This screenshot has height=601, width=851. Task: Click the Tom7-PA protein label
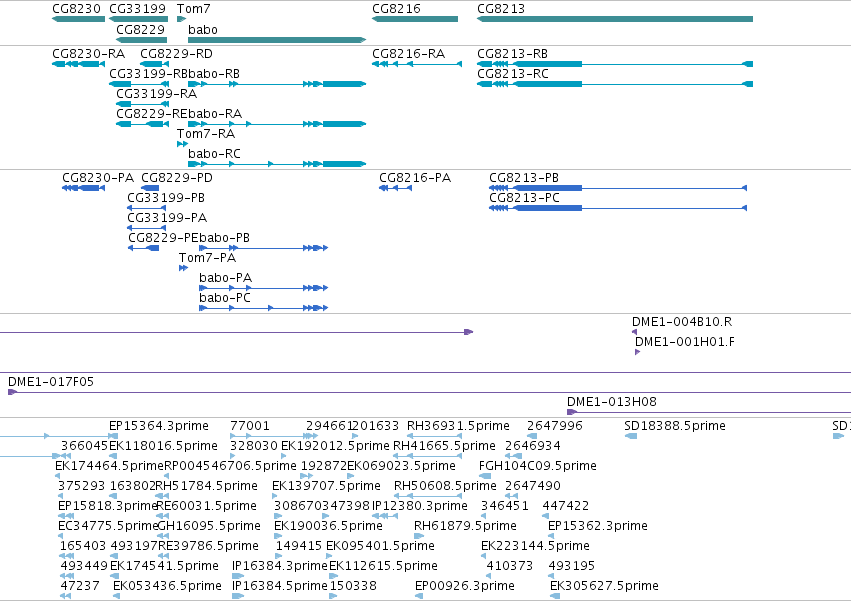(207, 258)
